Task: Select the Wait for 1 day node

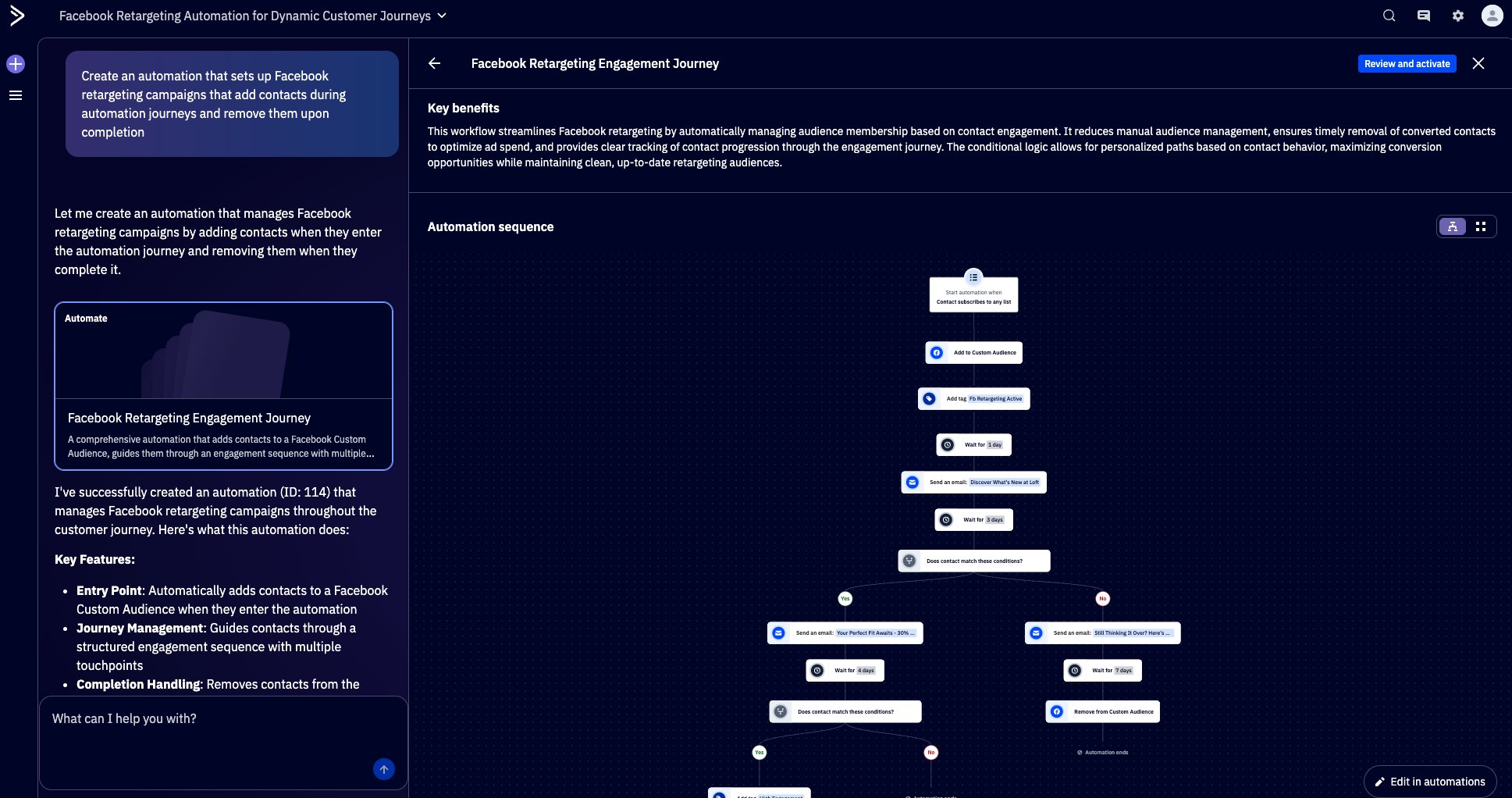Action: click(973, 445)
